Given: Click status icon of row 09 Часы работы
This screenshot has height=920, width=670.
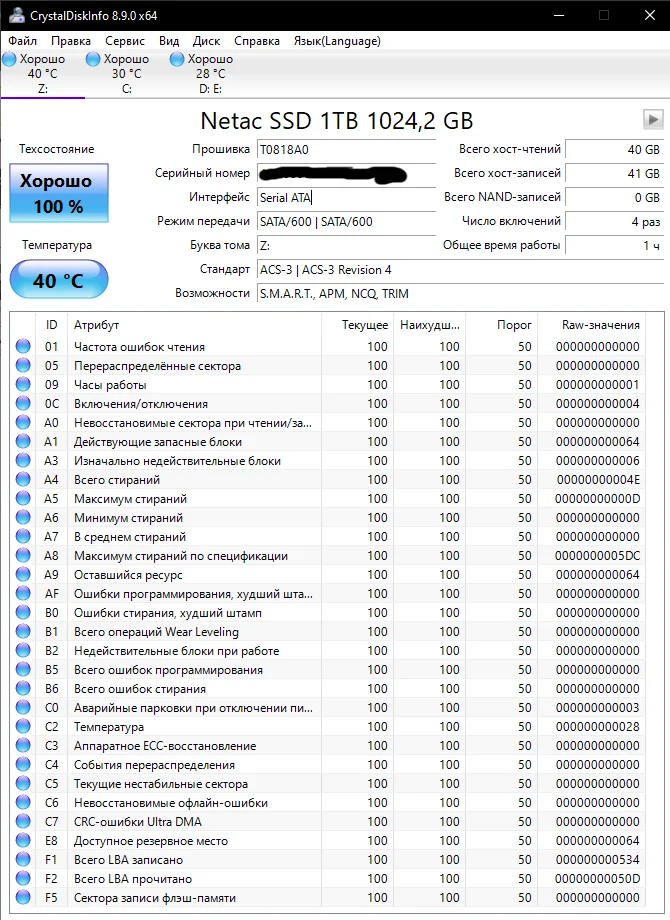Looking at the screenshot, I should click(x=23, y=384).
